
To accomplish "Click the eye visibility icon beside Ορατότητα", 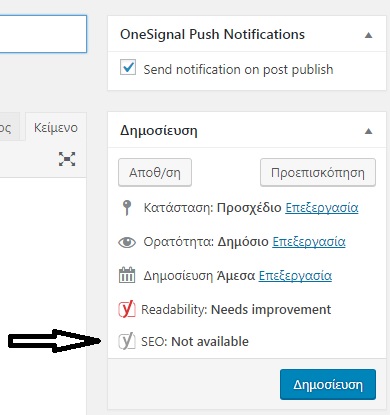I will click(127, 242).
